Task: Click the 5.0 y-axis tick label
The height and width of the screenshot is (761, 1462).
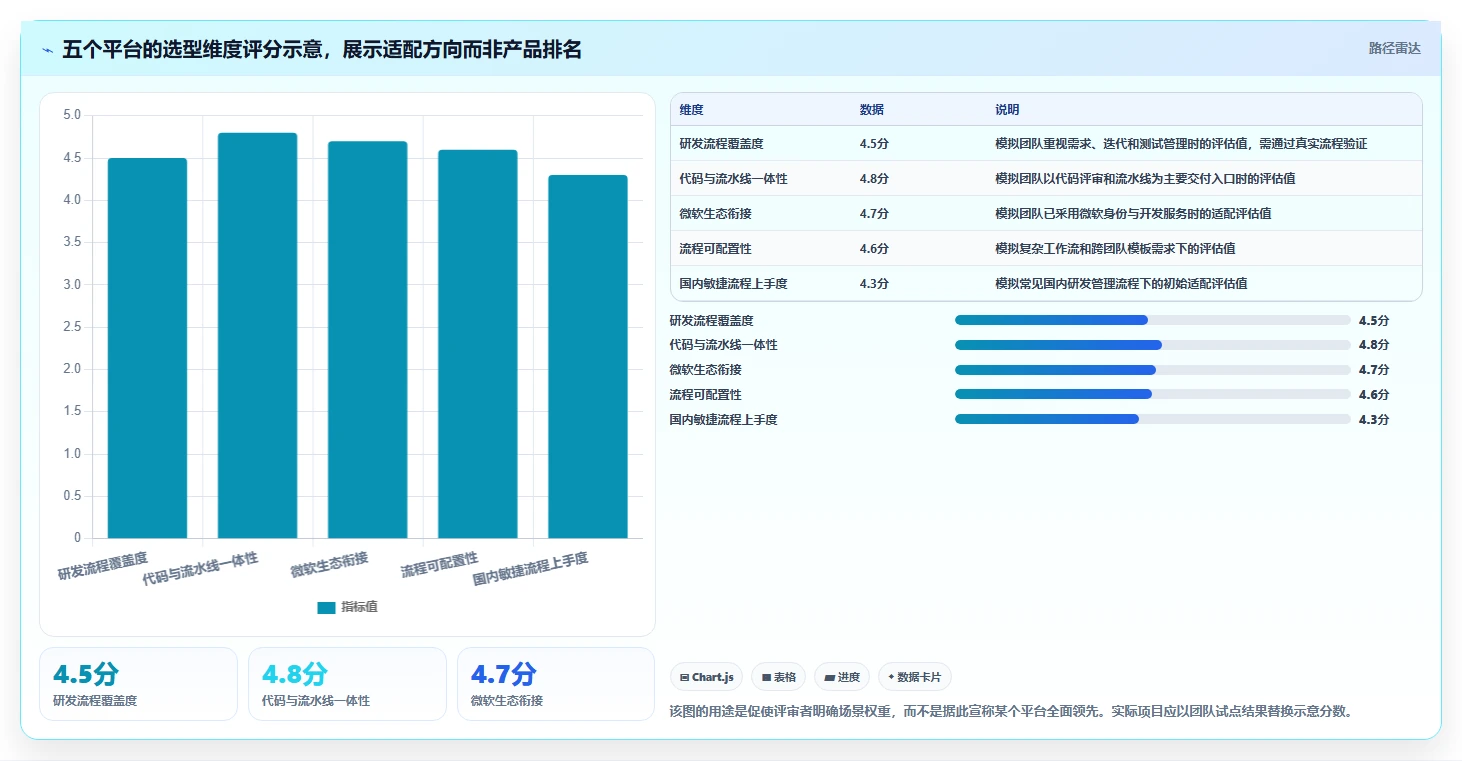Action: (x=72, y=115)
